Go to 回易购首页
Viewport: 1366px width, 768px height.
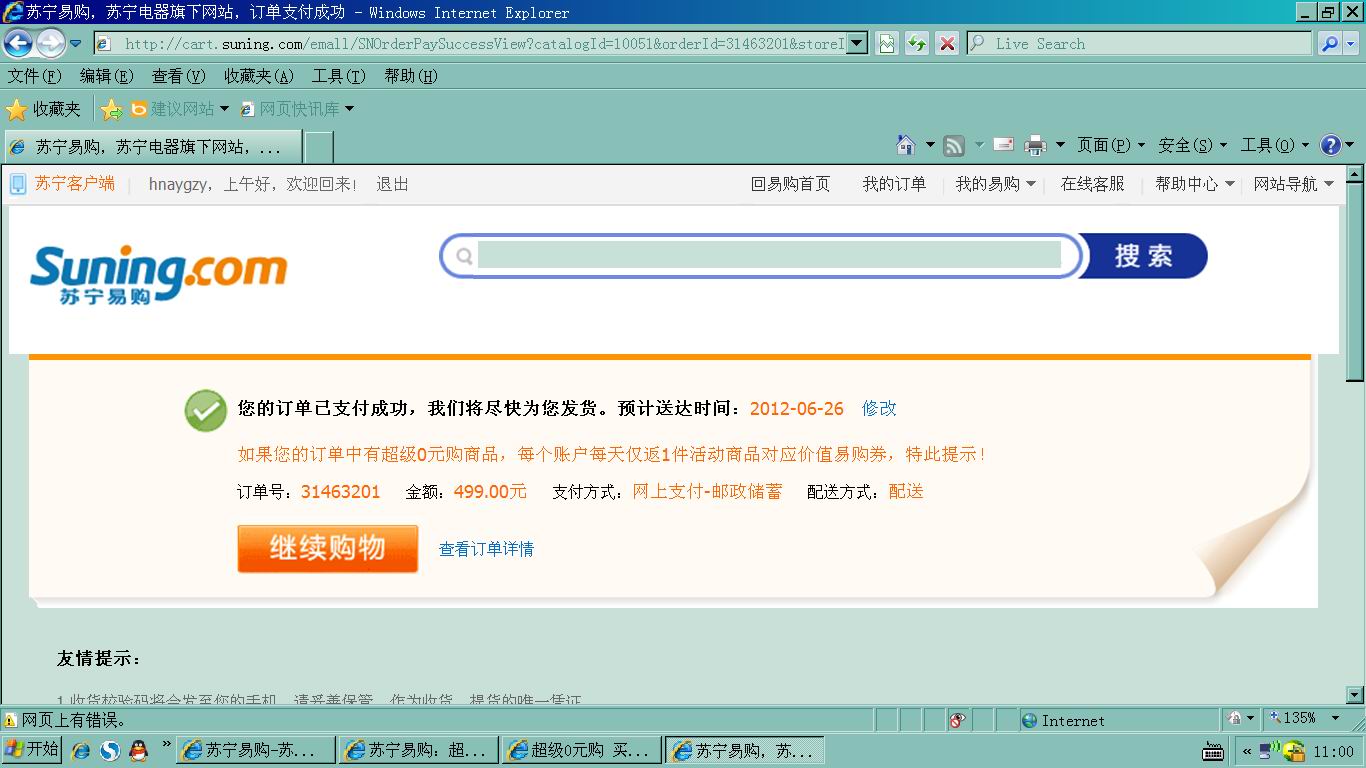(x=790, y=184)
